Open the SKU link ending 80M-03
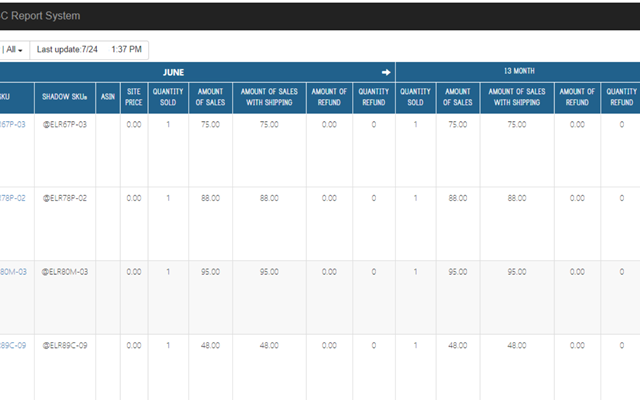Screen dimensions: 640x400 13,272
